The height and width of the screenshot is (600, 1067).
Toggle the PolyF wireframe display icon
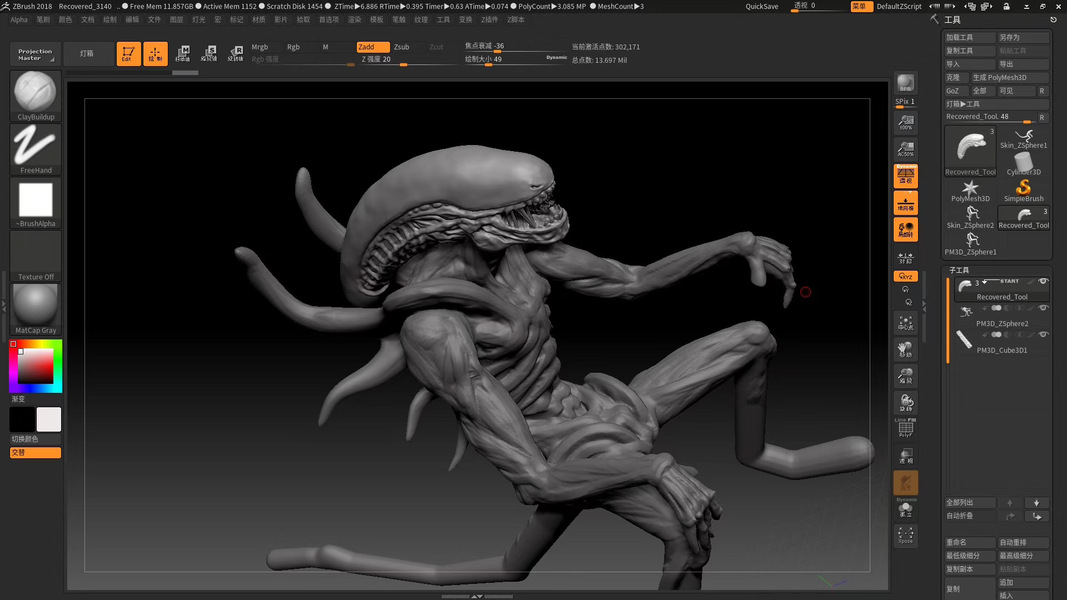(905, 428)
